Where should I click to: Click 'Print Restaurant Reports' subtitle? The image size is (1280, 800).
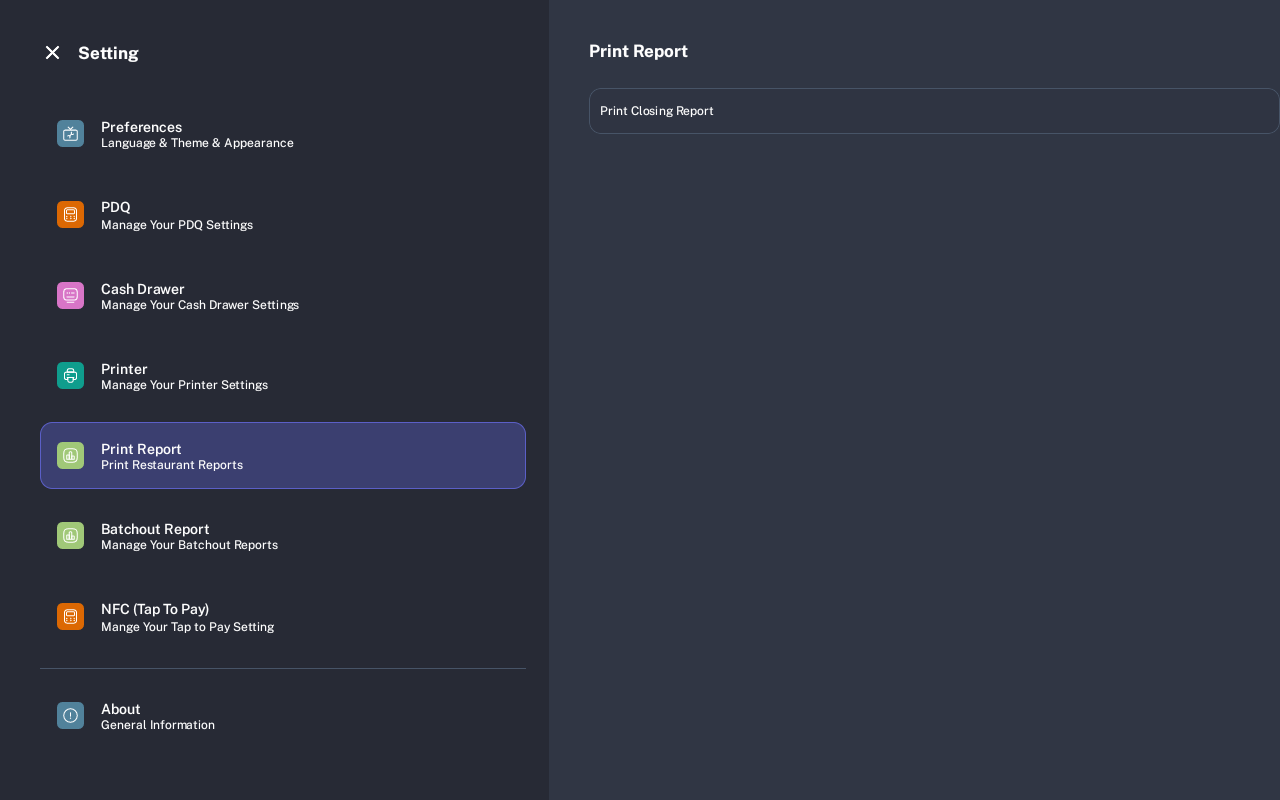(x=172, y=465)
